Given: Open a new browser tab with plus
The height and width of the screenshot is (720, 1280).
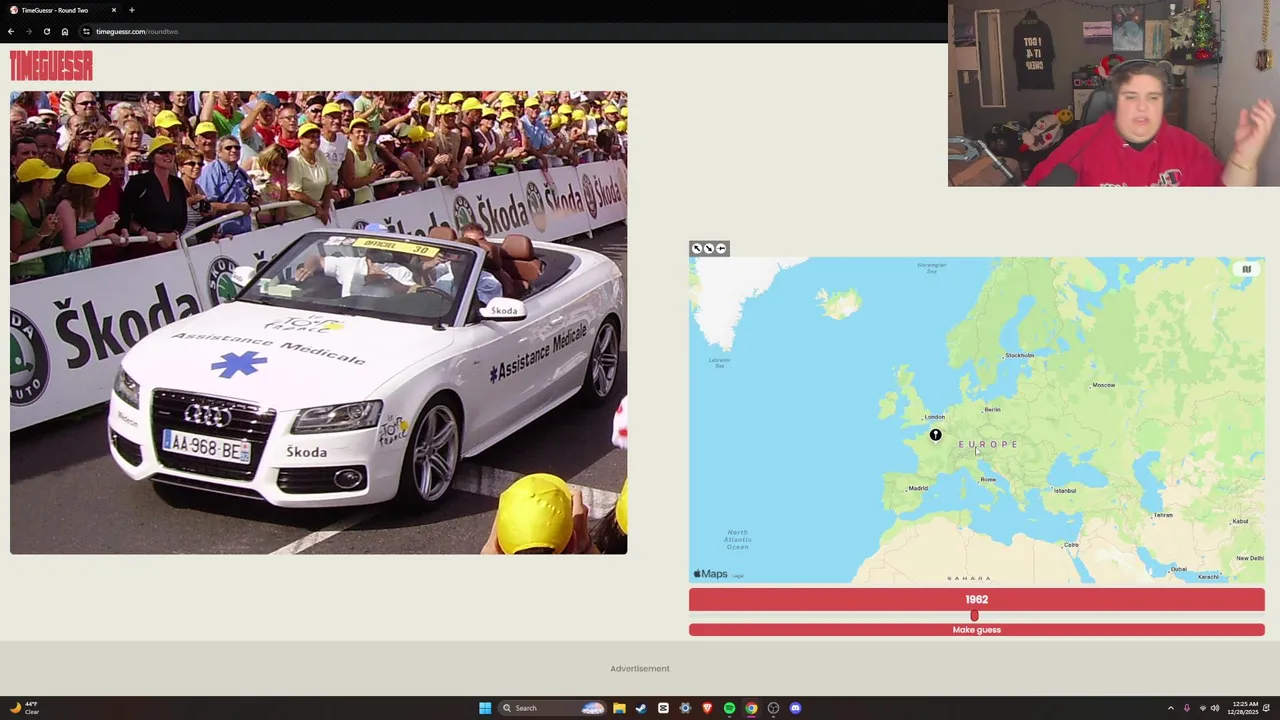Looking at the screenshot, I should 131,10.
